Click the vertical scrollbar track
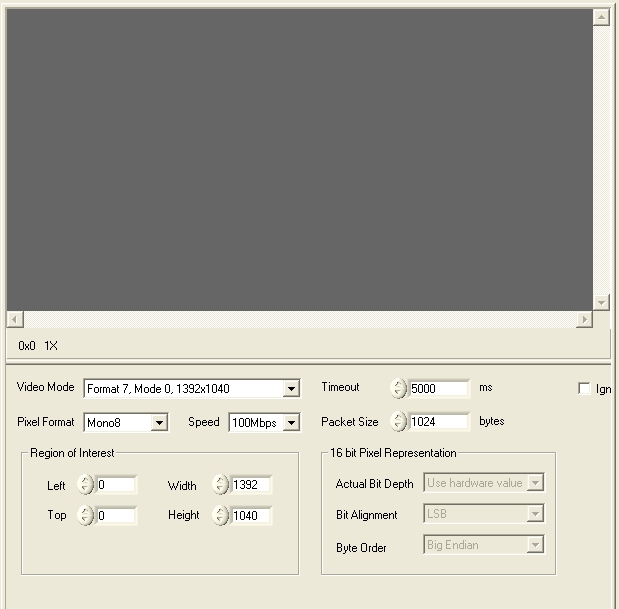 click(x=601, y=160)
